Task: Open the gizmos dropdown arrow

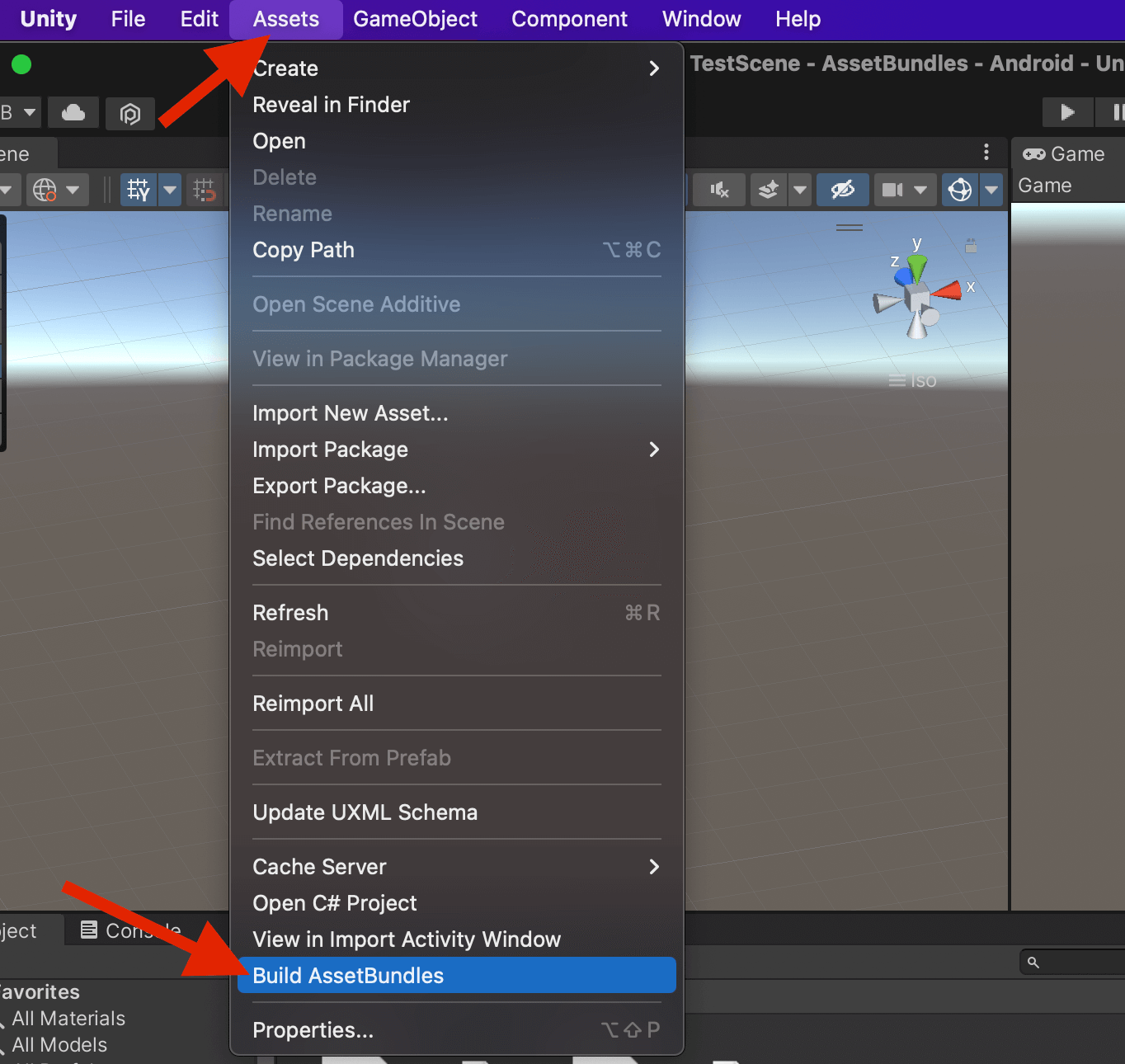Action: pos(991,191)
